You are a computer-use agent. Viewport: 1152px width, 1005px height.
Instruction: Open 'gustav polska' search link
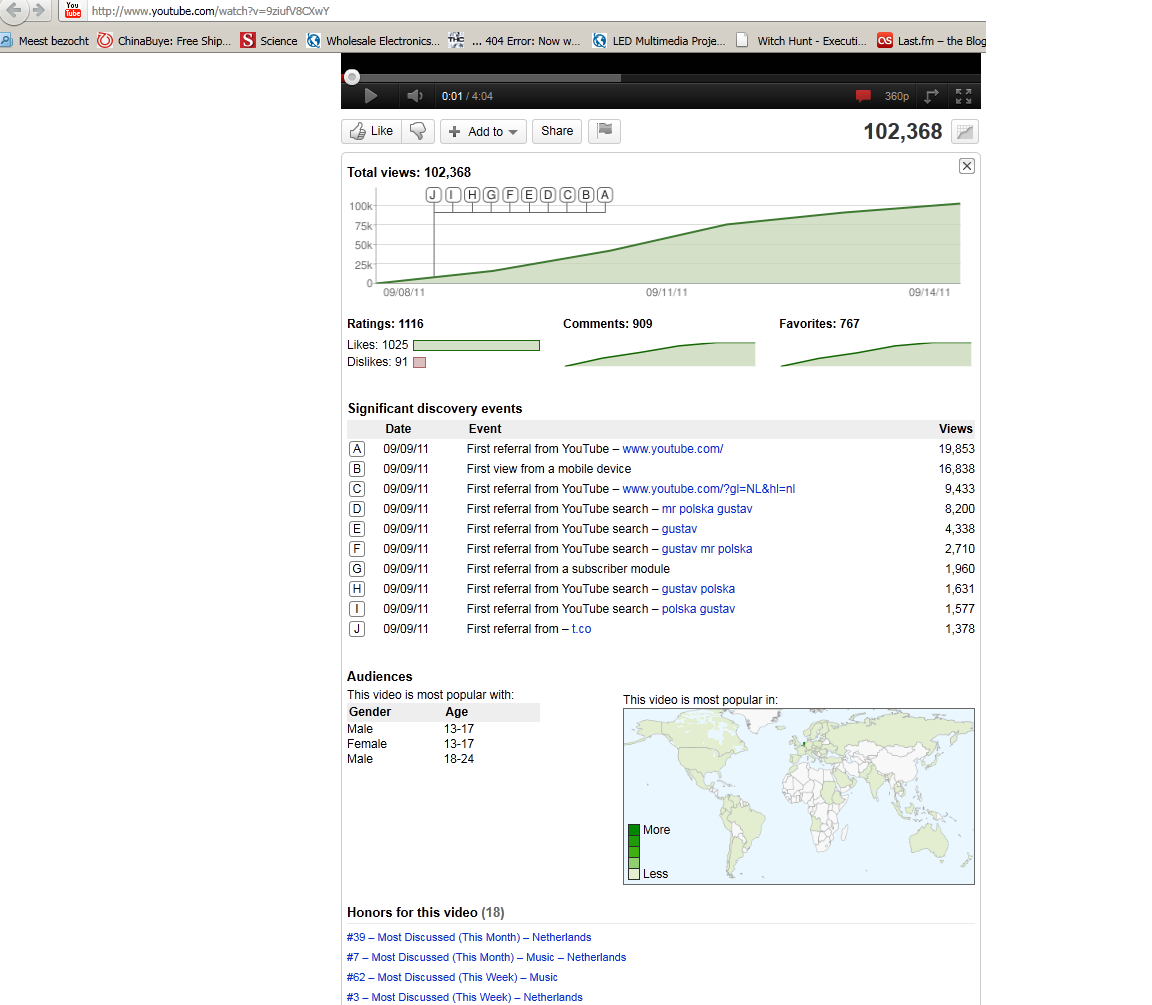[x=698, y=589]
